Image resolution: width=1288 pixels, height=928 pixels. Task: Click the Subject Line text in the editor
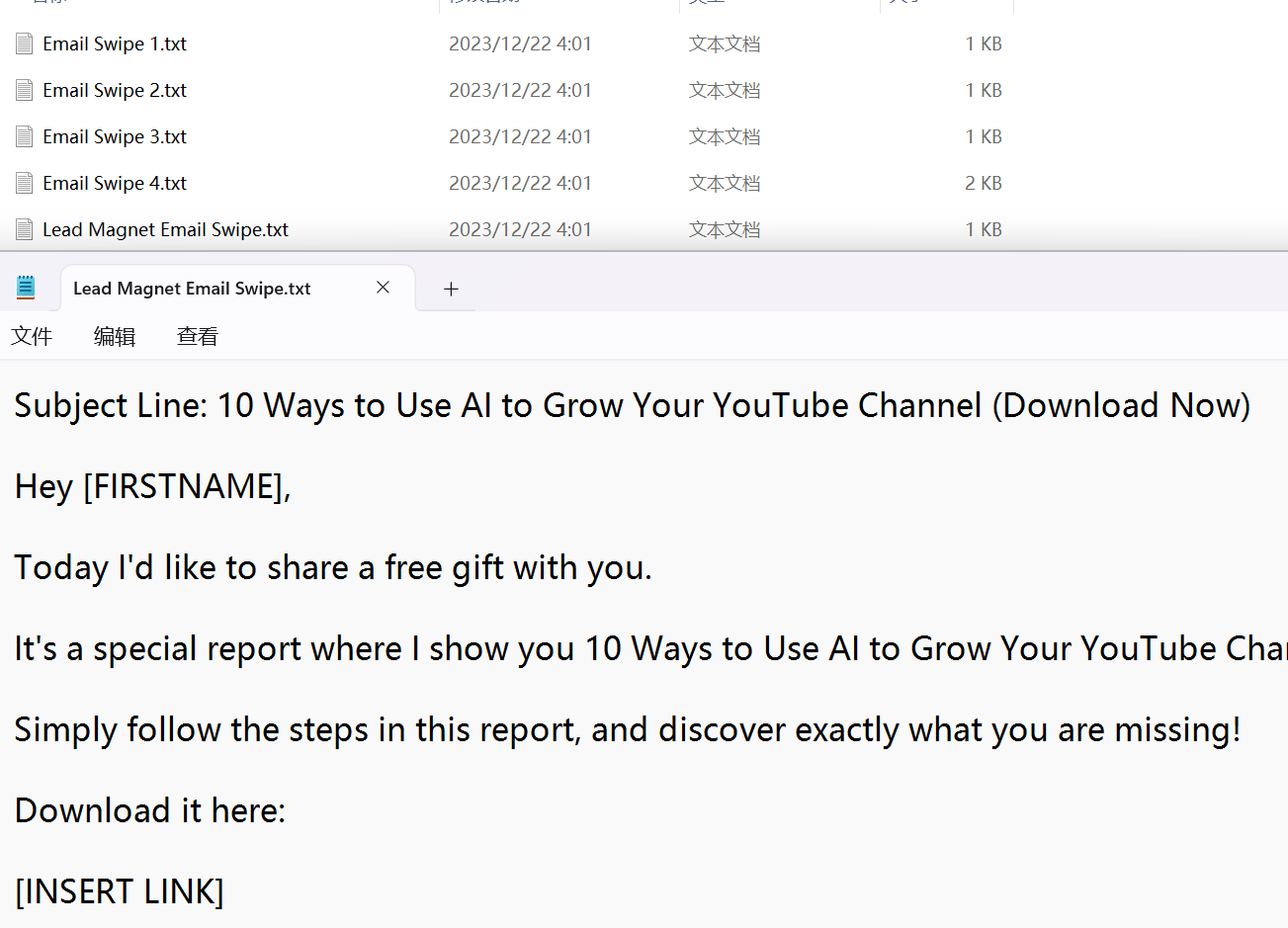[x=109, y=406]
